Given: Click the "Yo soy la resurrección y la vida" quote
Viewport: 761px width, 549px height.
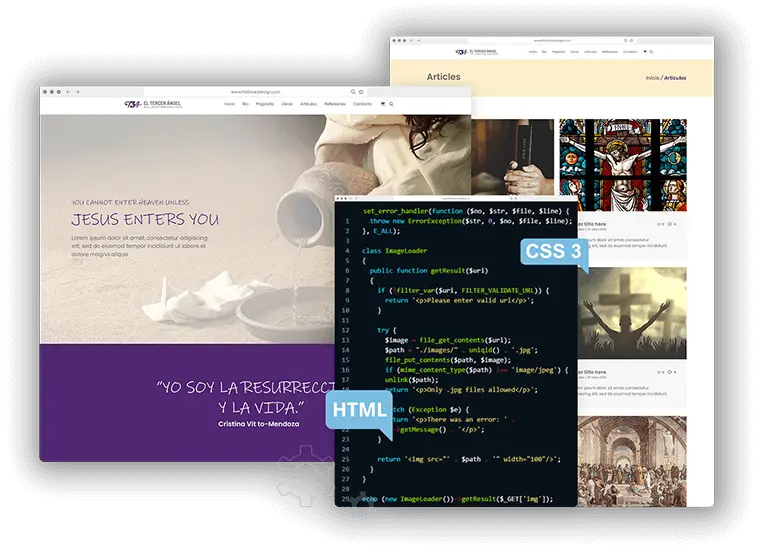Looking at the screenshot, I should tap(246, 397).
